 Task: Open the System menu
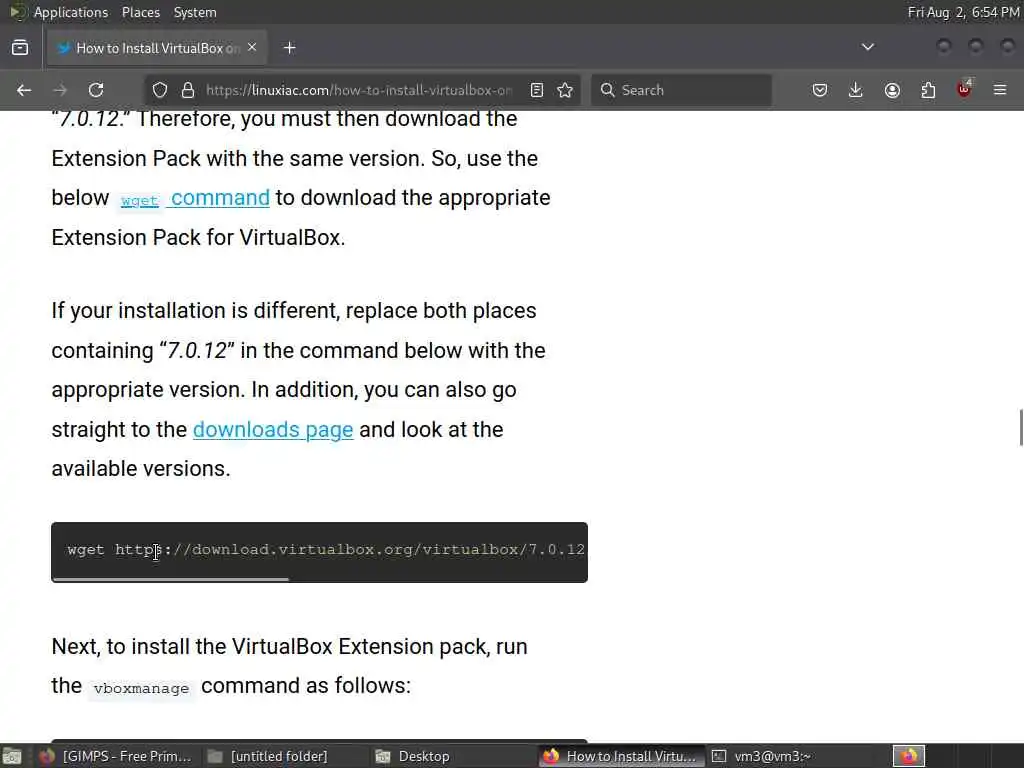[x=195, y=12]
